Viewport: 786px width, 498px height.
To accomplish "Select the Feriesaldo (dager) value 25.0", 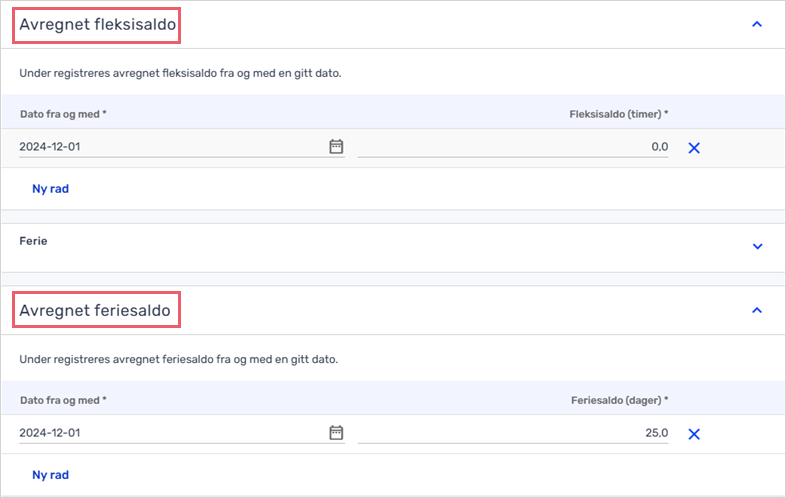I will pyautogui.click(x=513, y=433).
